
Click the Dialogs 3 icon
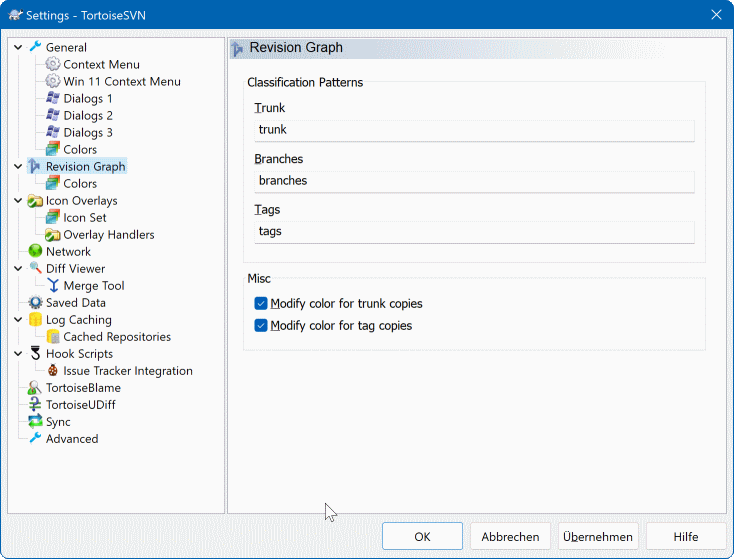coord(52,132)
